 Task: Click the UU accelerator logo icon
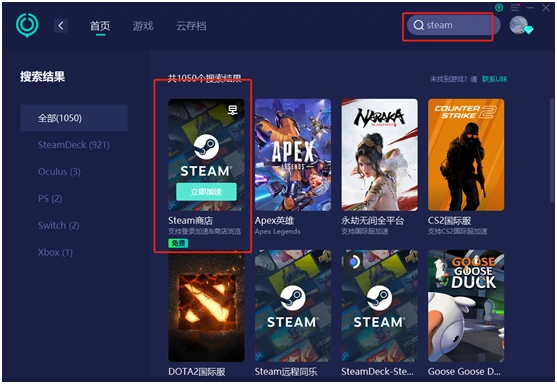pos(27,25)
